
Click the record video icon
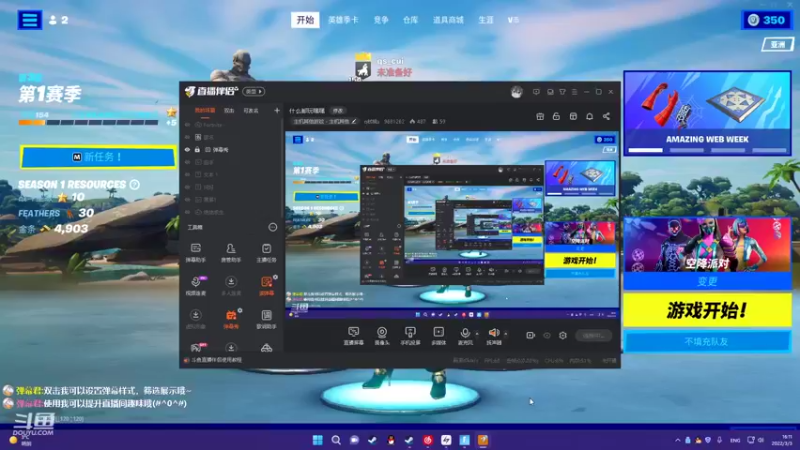click(x=530, y=335)
